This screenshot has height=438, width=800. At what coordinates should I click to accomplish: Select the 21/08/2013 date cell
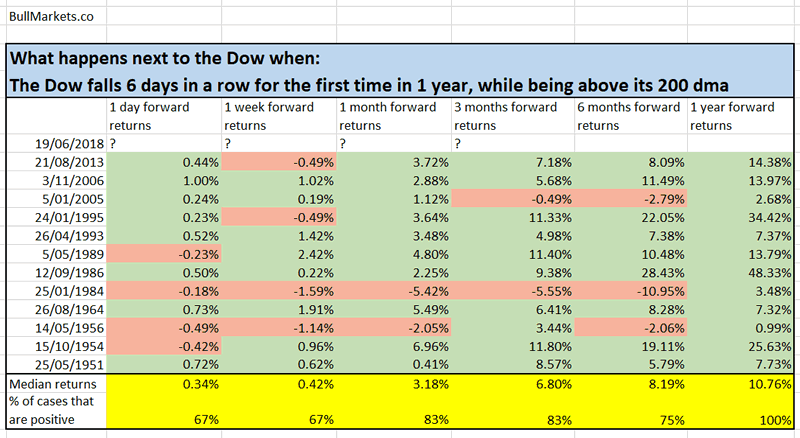[x=55, y=162]
